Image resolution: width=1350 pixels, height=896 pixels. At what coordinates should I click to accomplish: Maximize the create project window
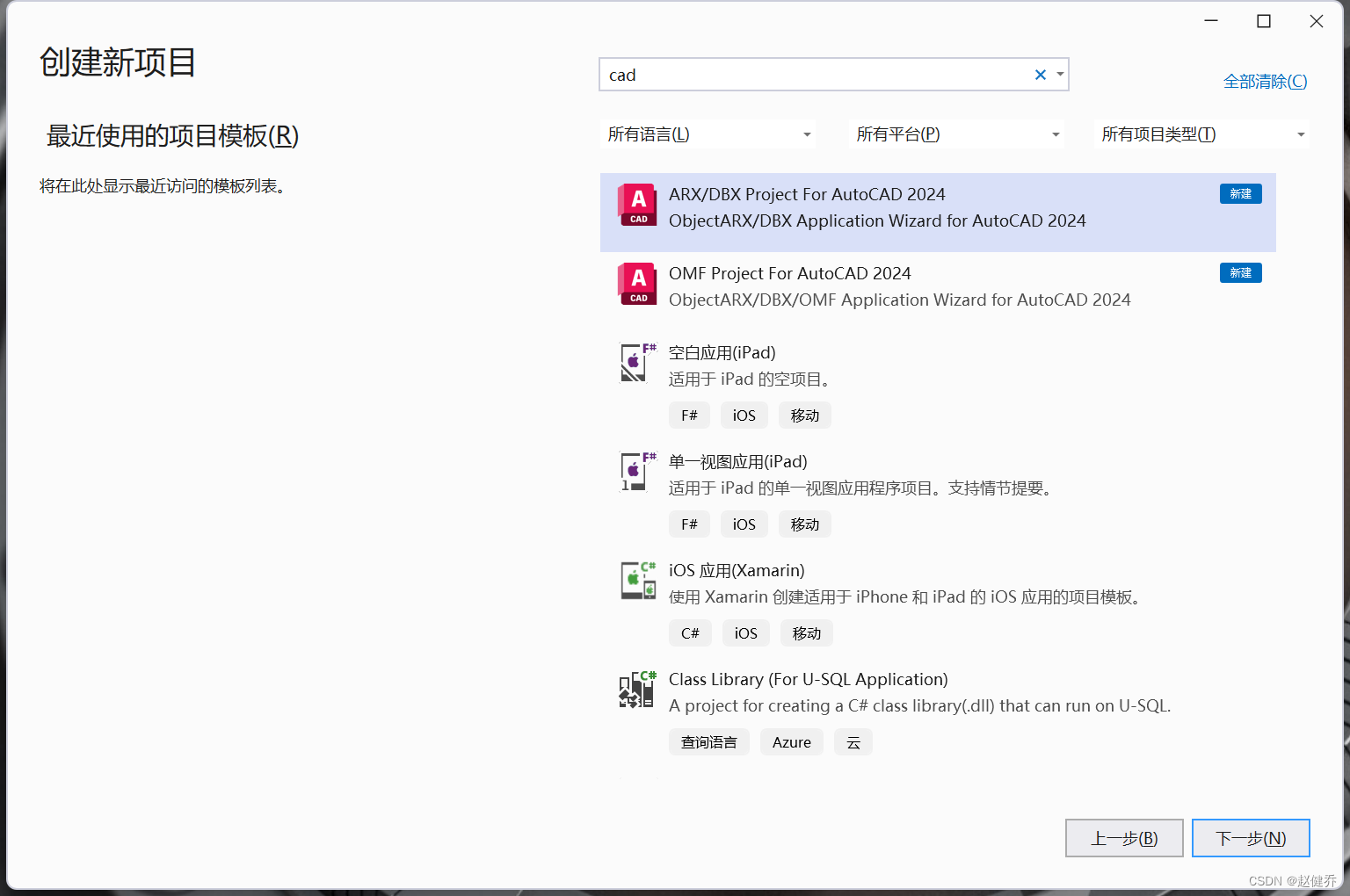coord(1264,21)
